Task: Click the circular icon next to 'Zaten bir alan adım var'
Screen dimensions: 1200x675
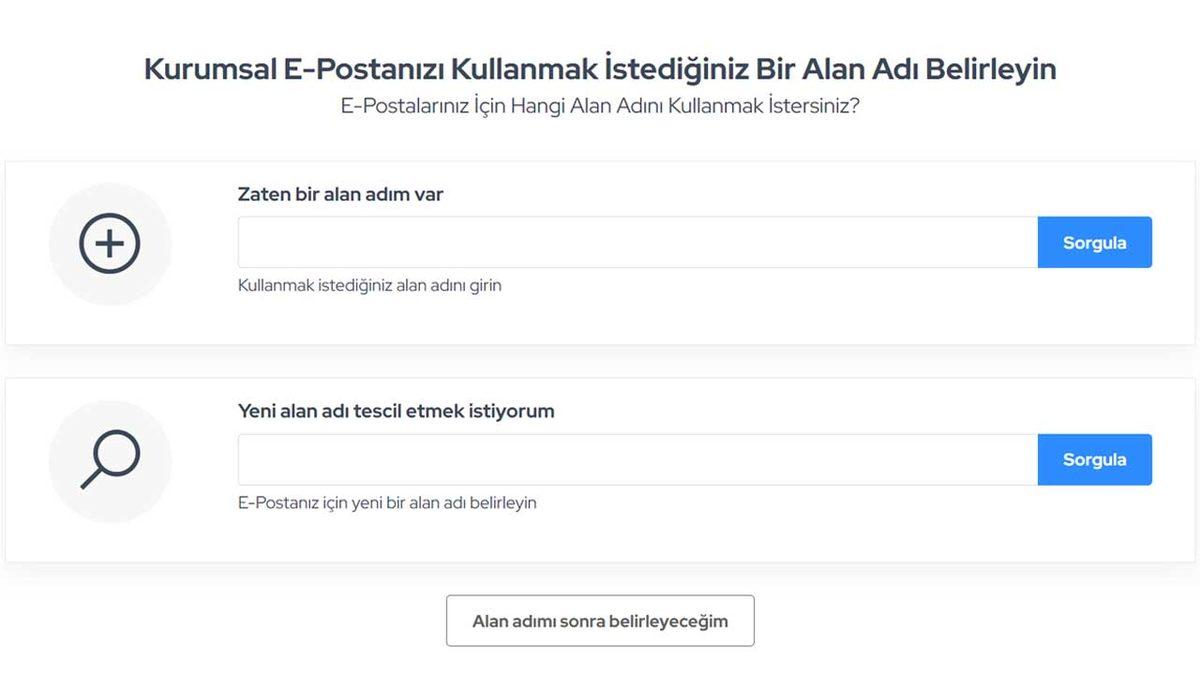Action: point(110,243)
